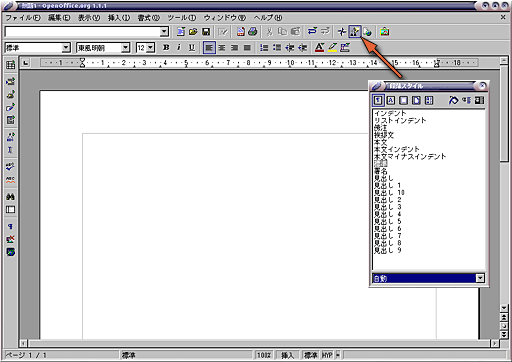
Task: Toggle AutoSpellcheck ABC icon
Action: [x=10, y=180]
